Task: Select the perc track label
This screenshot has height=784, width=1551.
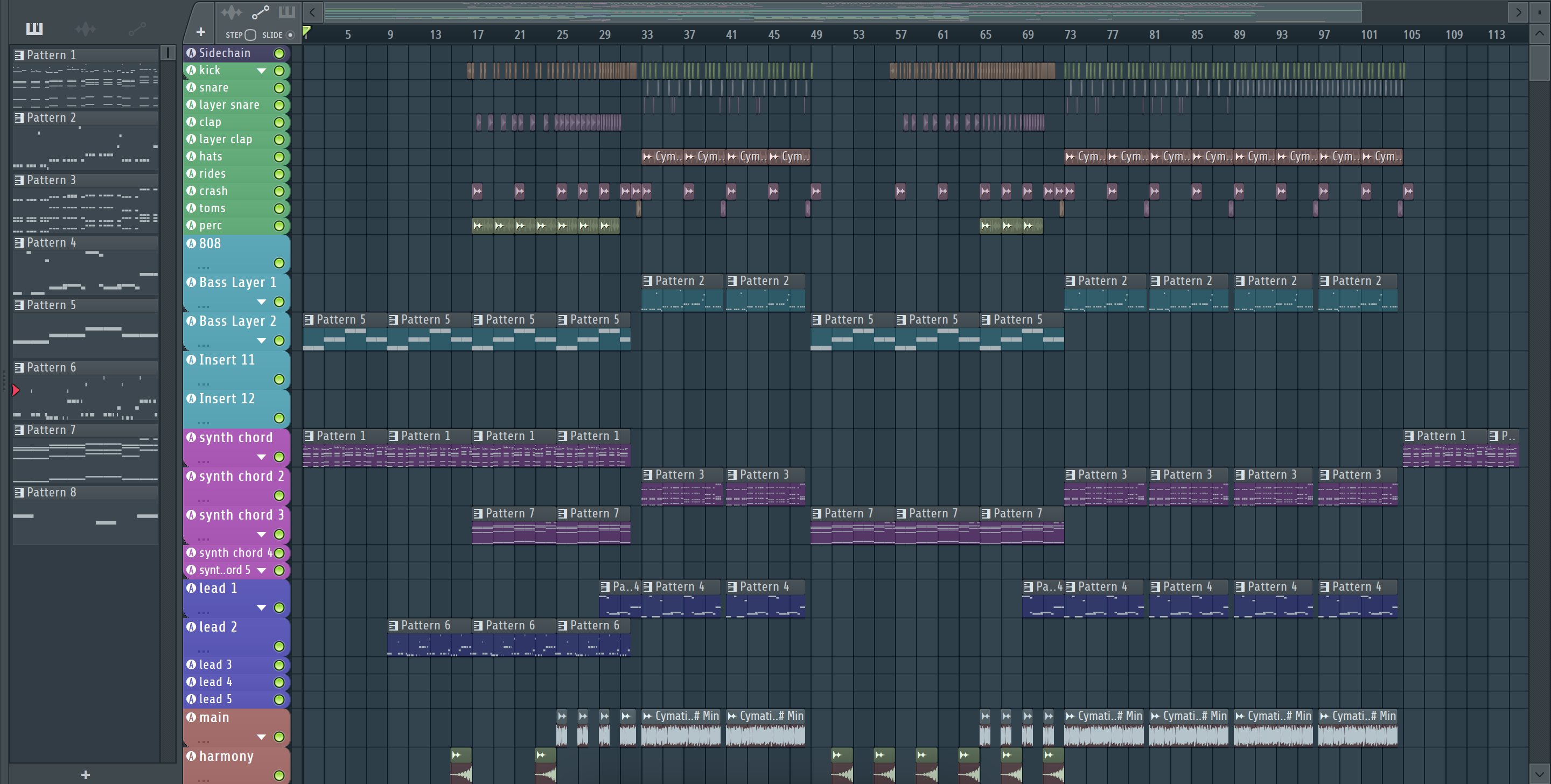Action: 211,225
